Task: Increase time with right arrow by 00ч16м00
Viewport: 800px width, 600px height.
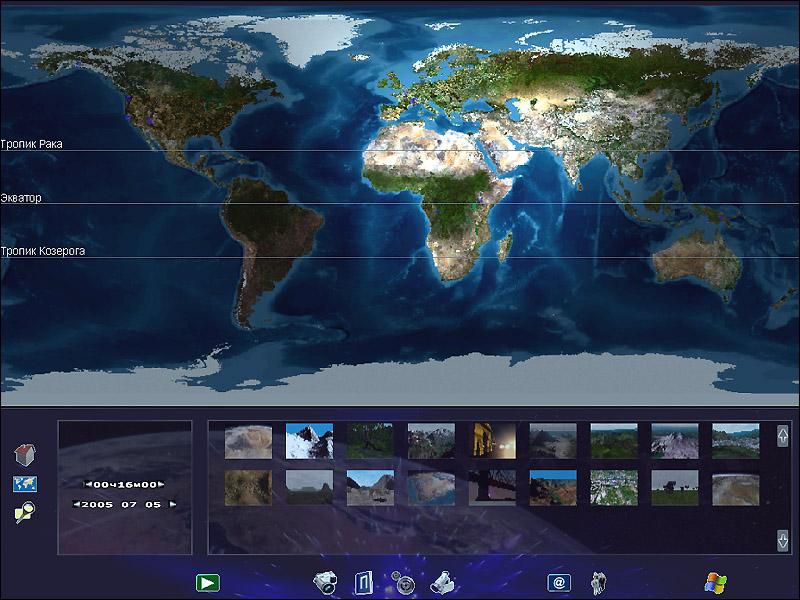Action: [x=161, y=484]
